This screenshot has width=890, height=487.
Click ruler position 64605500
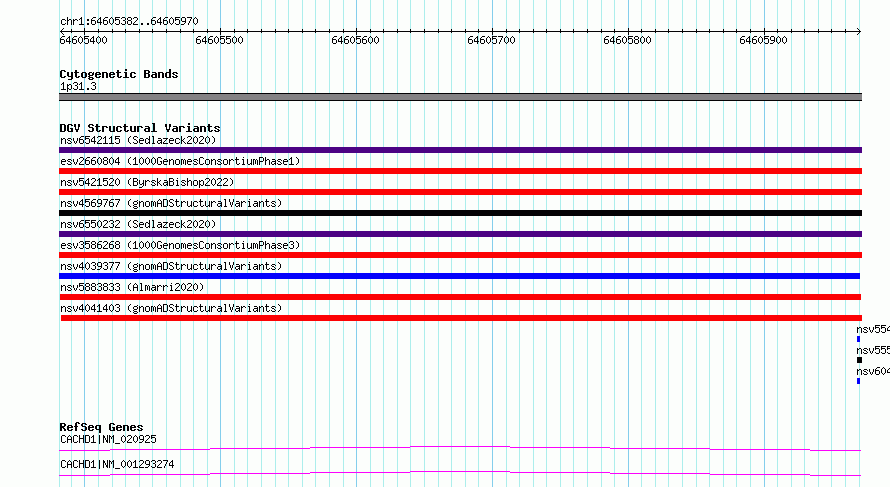pyautogui.click(x=219, y=40)
